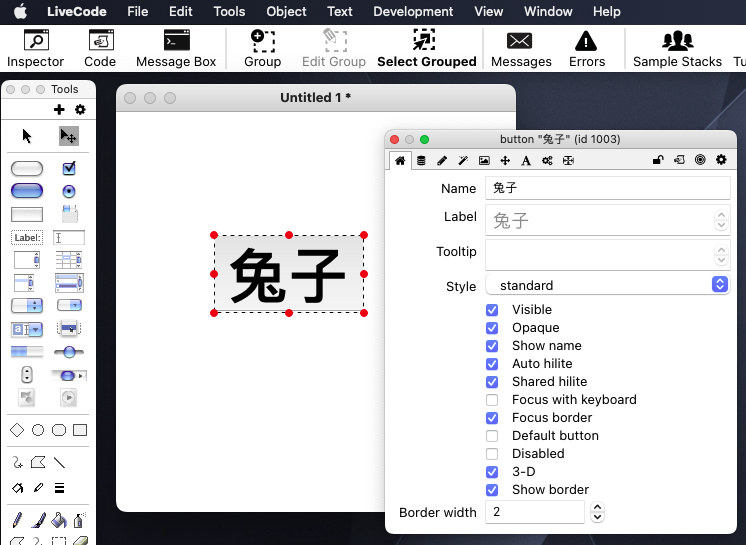The image size is (746, 545).
Task: Open the Icons image inspector tab
Action: click(x=484, y=160)
